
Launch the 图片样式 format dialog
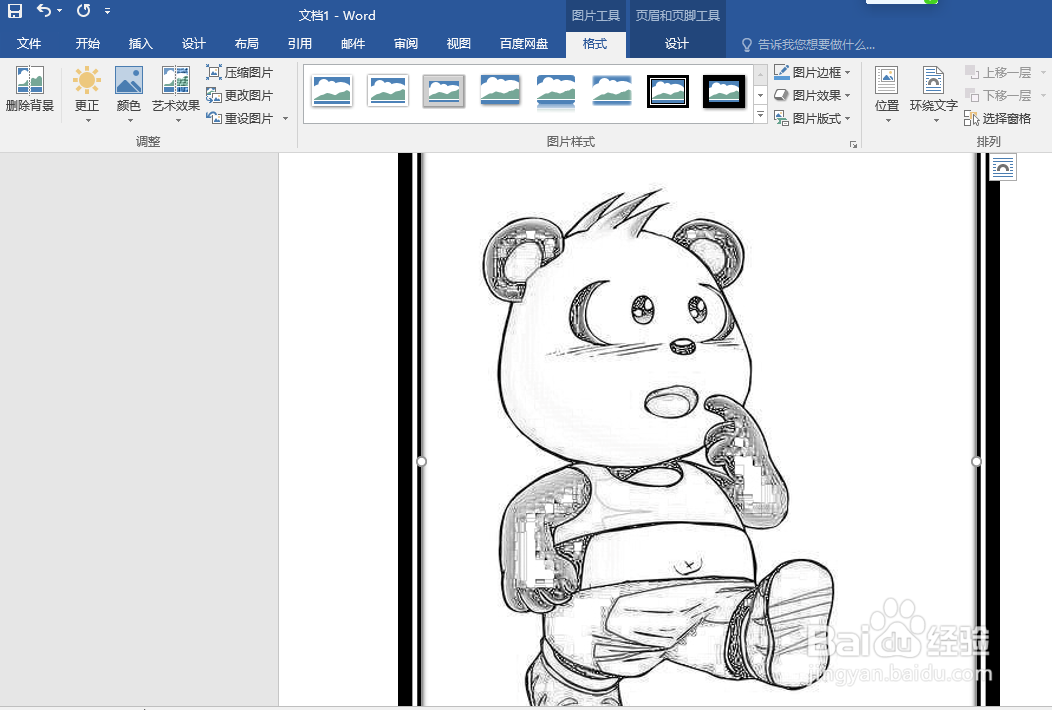point(853,144)
